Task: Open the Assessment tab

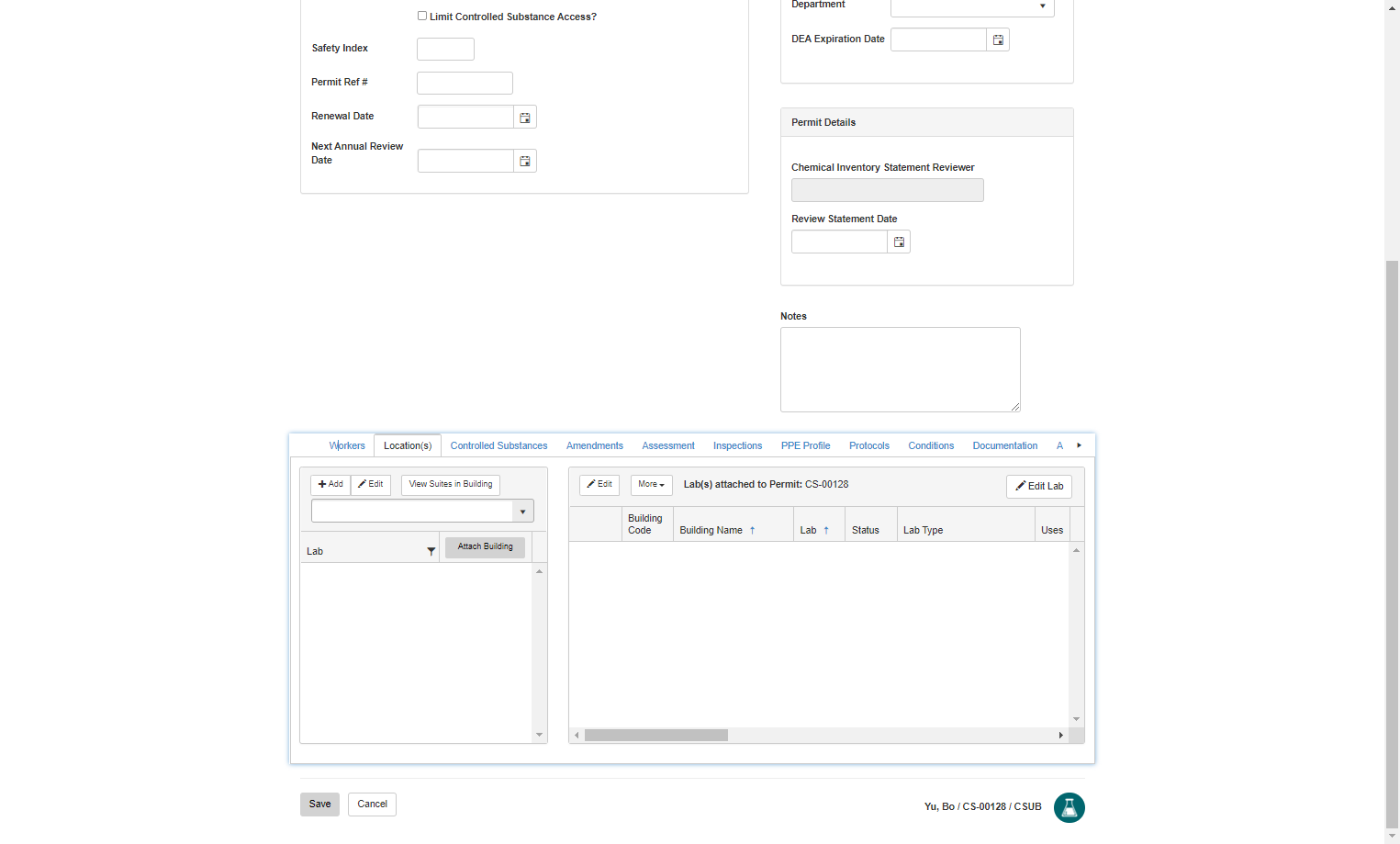Action: click(x=668, y=445)
